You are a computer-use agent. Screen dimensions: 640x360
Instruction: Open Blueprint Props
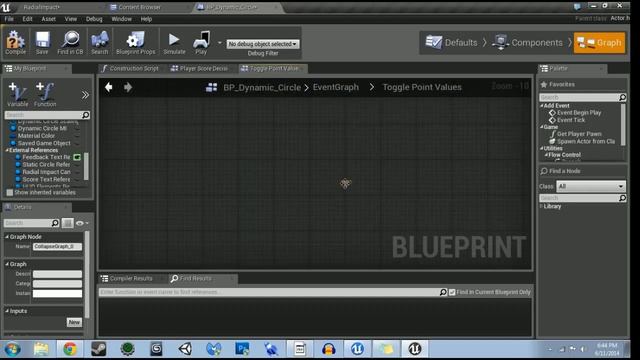click(x=136, y=42)
